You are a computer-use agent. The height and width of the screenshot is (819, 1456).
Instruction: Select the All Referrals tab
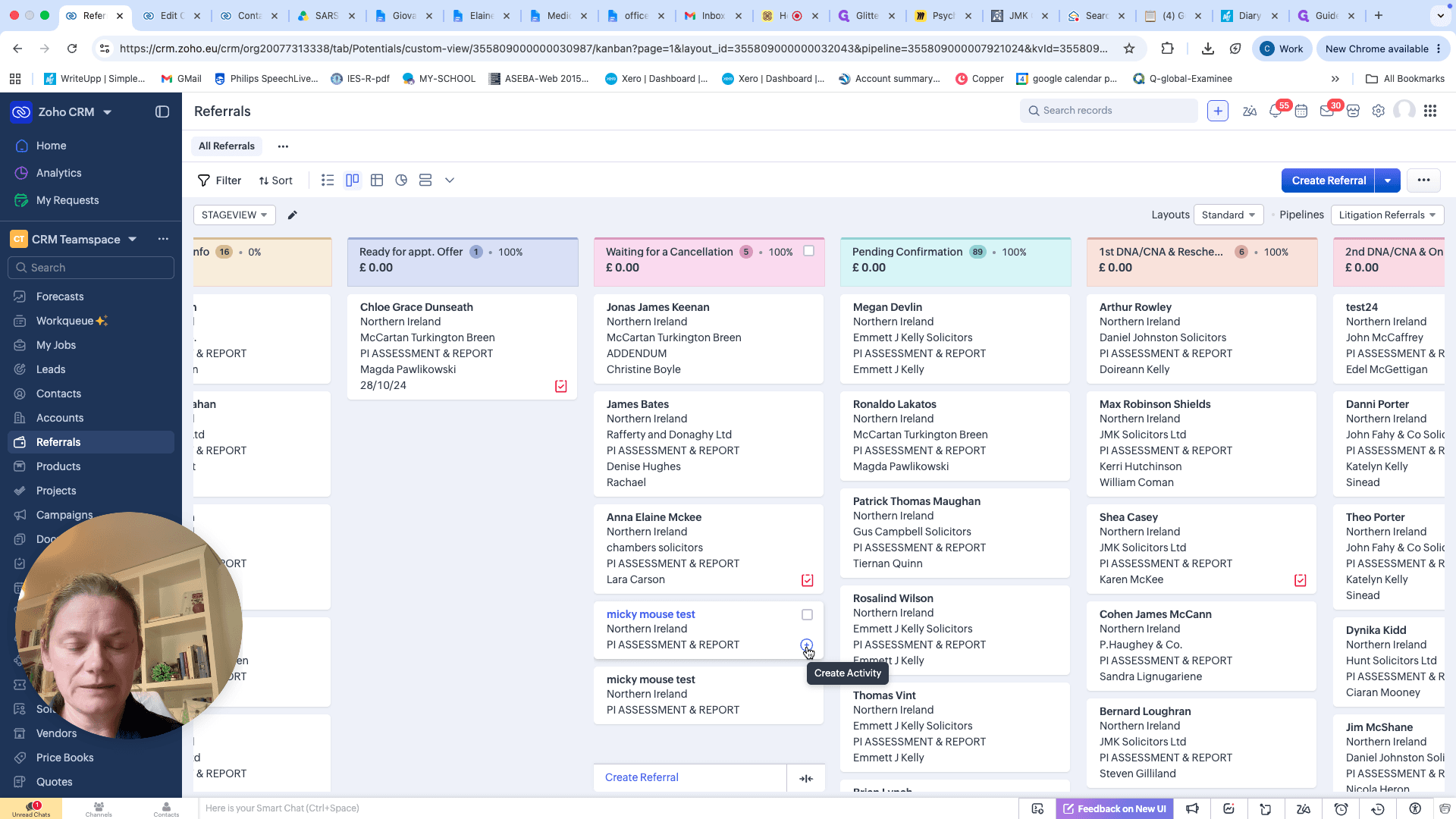pos(227,146)
